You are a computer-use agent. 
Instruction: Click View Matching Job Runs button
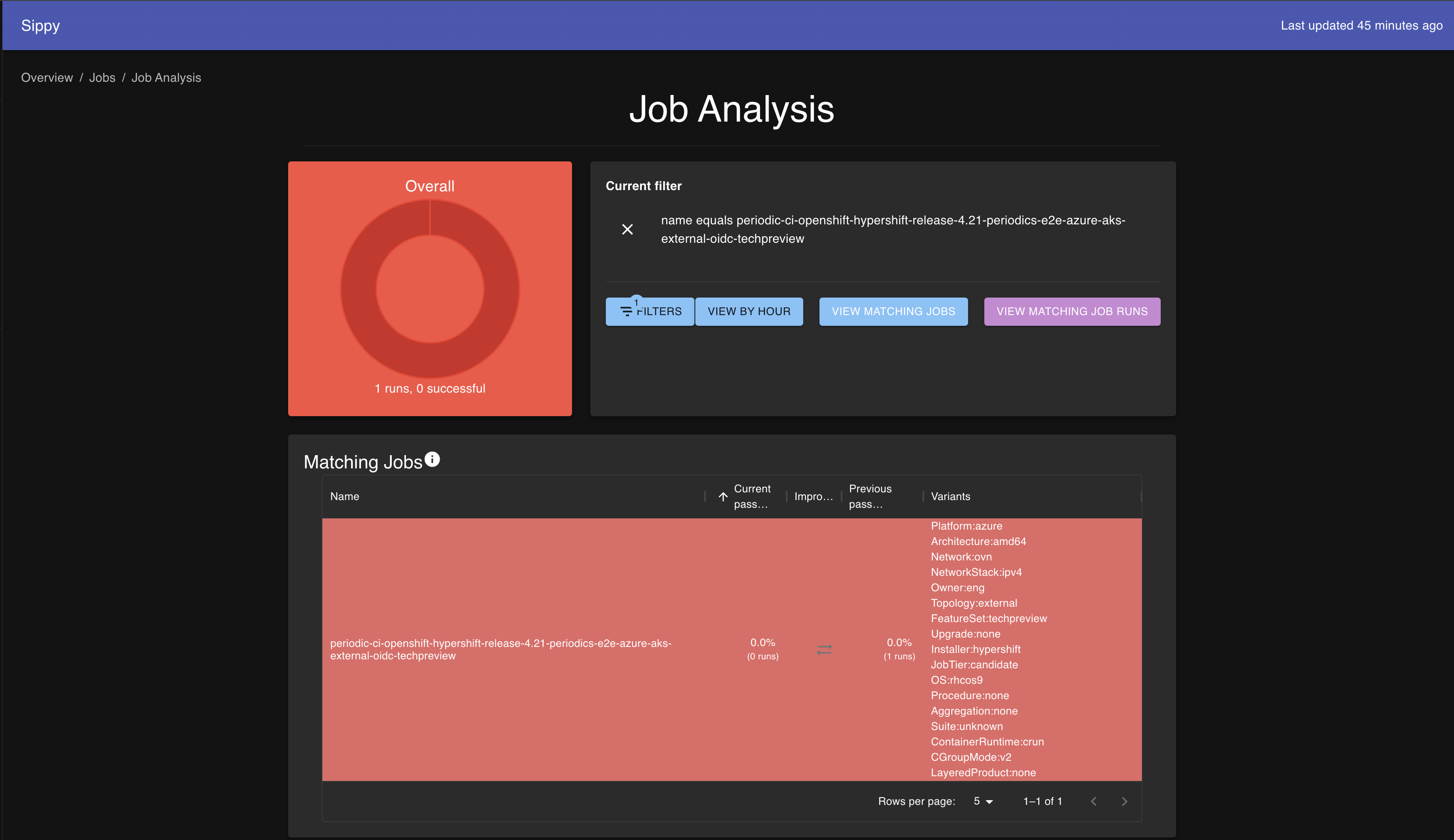1072,312
